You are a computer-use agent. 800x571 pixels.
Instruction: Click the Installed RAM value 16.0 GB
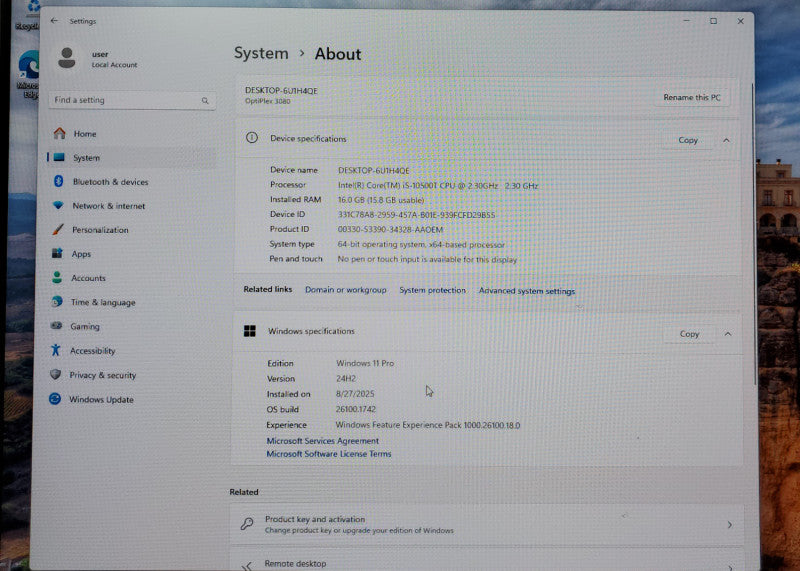[x=381, y=200]
